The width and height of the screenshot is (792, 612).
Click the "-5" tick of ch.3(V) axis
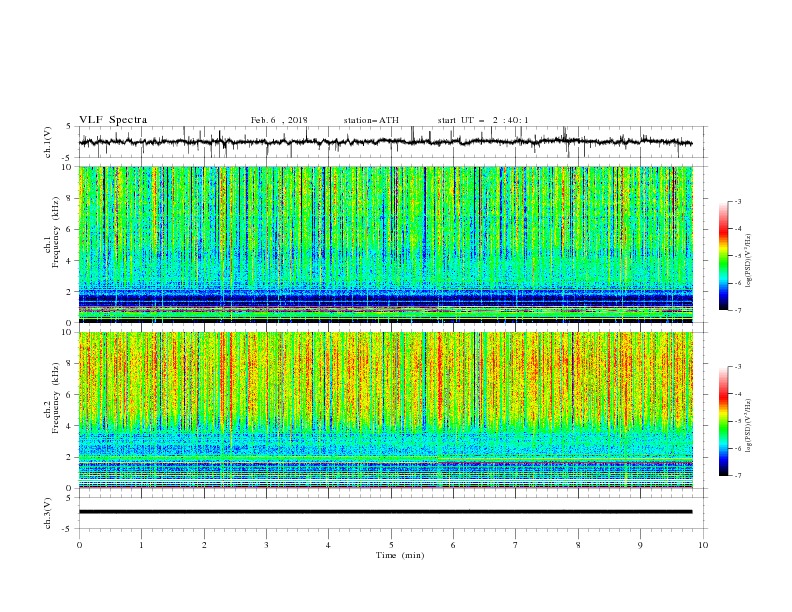point(68,529)
